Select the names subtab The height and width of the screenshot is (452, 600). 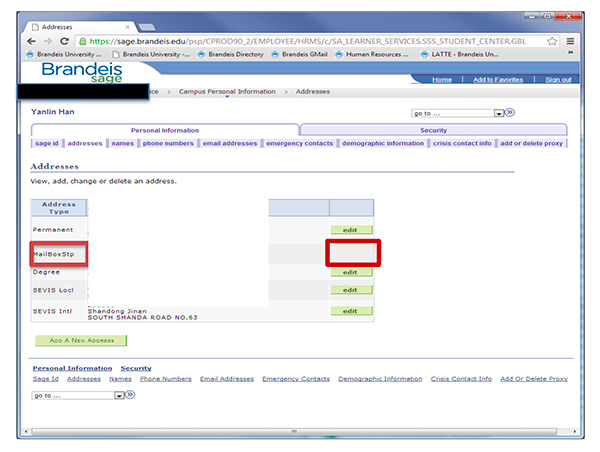(122, 143)
